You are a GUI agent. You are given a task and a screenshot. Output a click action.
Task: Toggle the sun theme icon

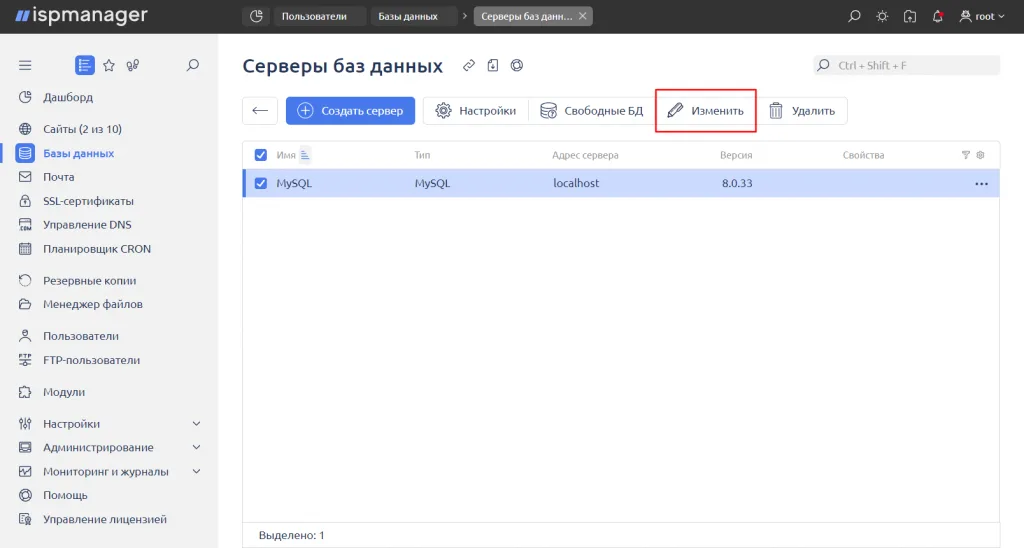[882, 16]
